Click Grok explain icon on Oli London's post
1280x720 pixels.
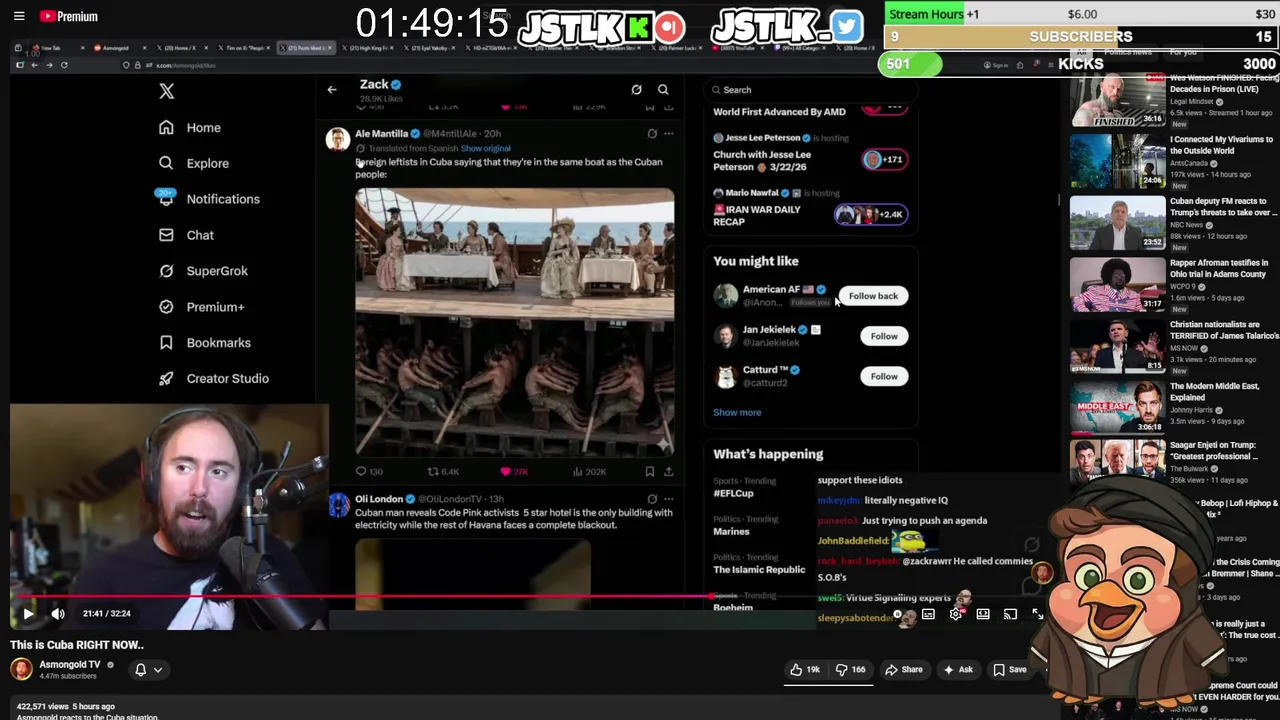[652, 499]
